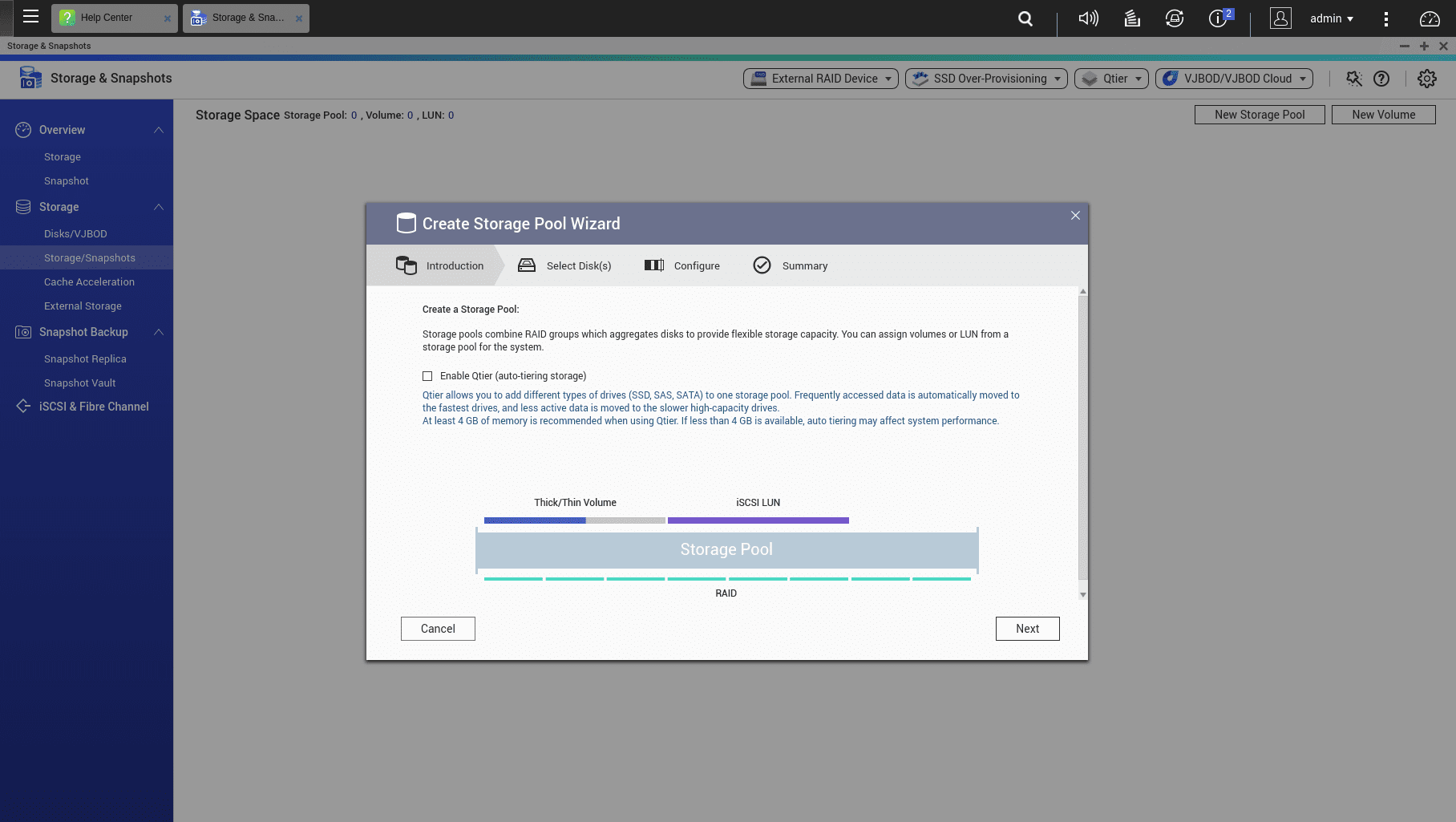Enable Qtier auto-tiering storage checkbox

(427, 376)
